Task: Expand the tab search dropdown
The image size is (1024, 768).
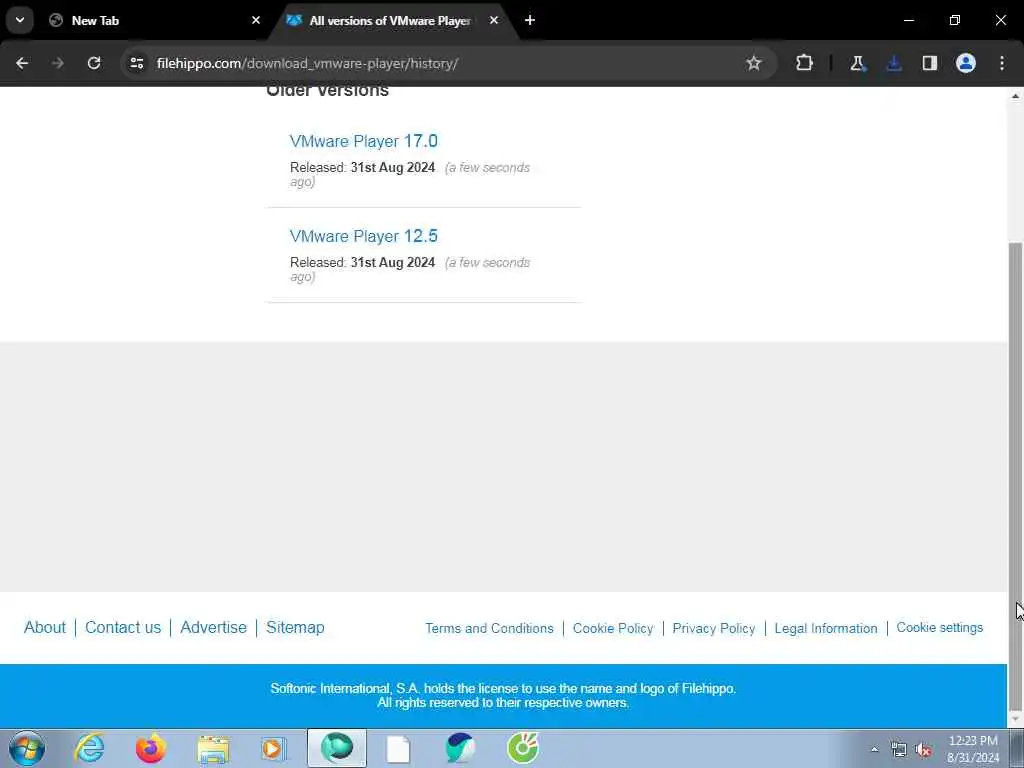Action: 20,20
